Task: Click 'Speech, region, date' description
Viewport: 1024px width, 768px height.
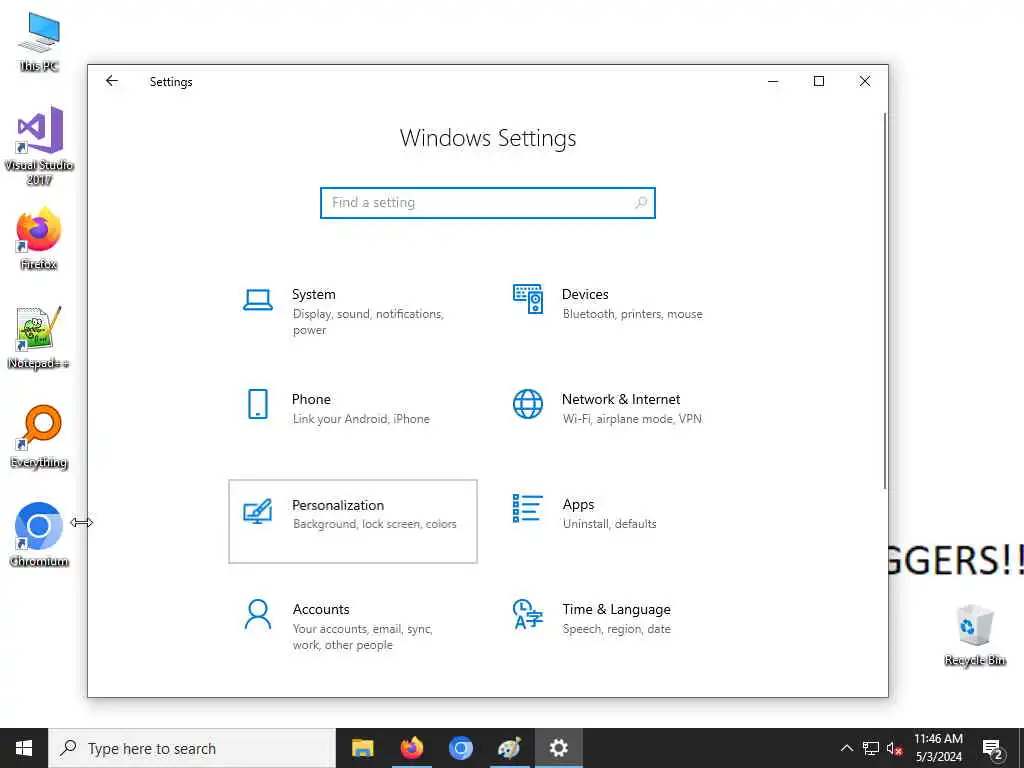Action: tap(616, 629)
